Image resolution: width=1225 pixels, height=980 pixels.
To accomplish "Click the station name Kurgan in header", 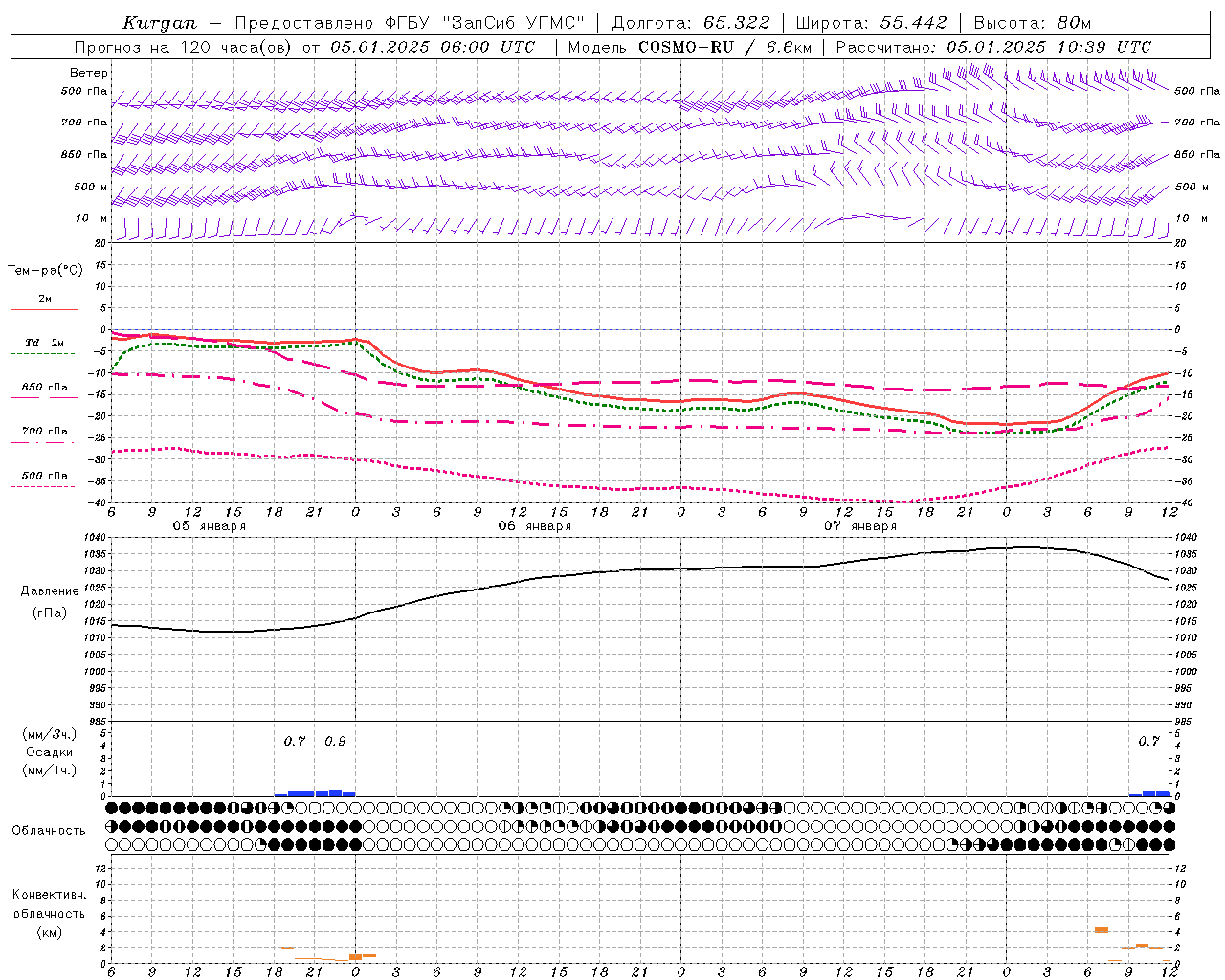I will pyautogui.click(x=160, y=23).
